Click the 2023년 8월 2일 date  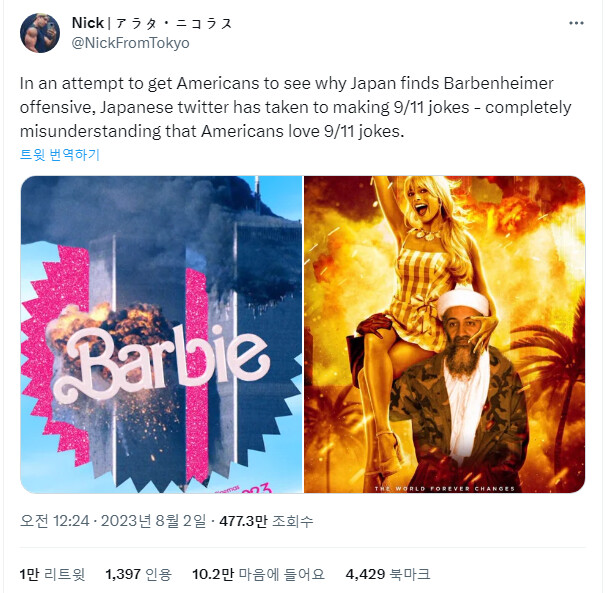tap(154, 521)
